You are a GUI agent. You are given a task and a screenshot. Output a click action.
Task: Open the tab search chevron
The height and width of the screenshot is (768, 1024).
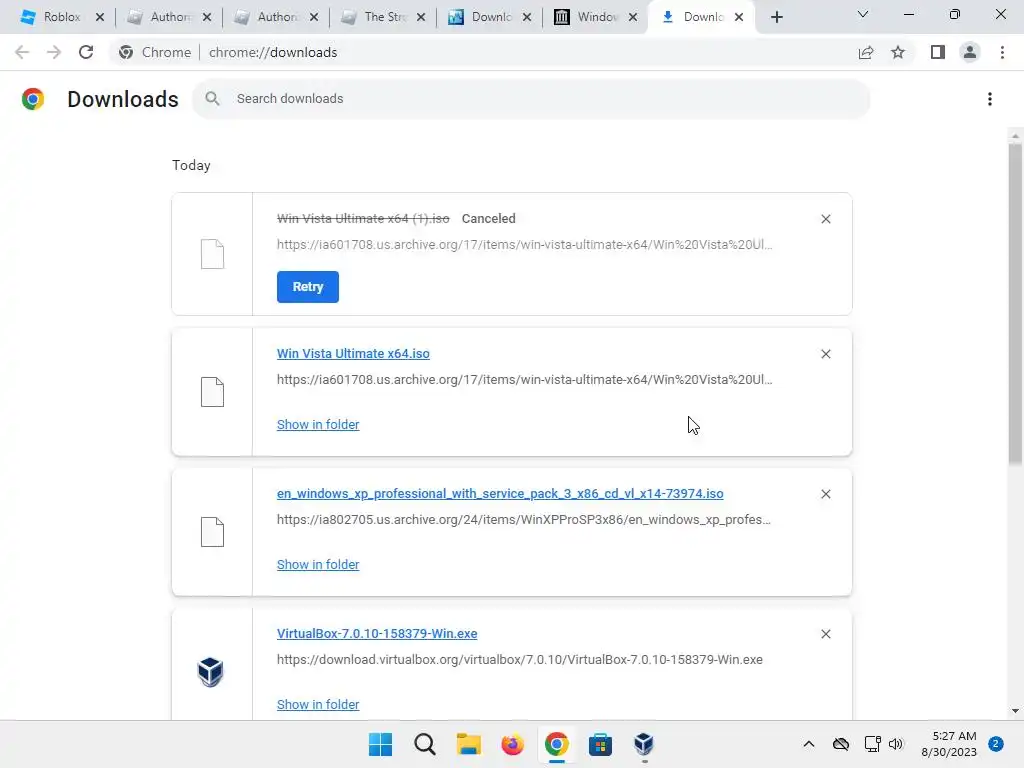(x=863, y=14)
